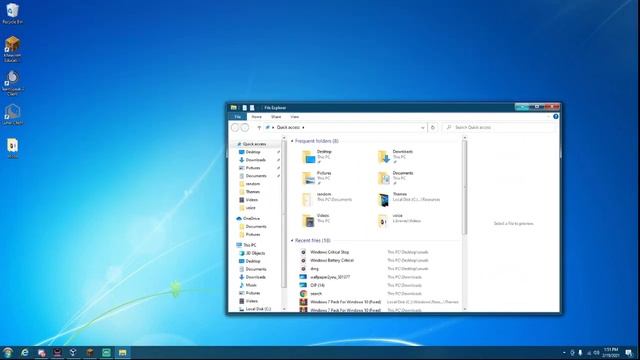Click the Back navigation arrow in File Explorer
640x360 pixels.
pos(235,127)
